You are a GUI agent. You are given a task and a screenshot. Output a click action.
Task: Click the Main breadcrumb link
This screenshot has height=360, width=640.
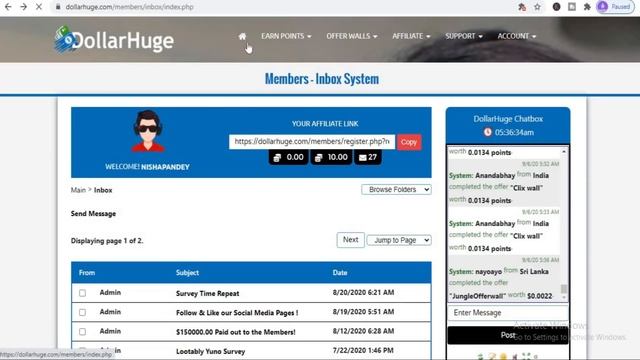(78, 190)
